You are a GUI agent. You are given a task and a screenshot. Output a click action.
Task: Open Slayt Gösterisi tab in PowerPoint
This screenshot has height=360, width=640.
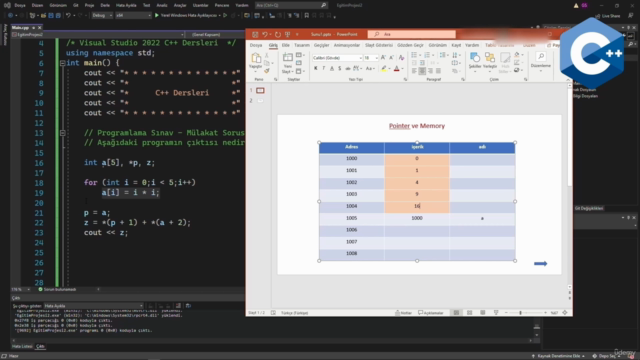(379, 45)
